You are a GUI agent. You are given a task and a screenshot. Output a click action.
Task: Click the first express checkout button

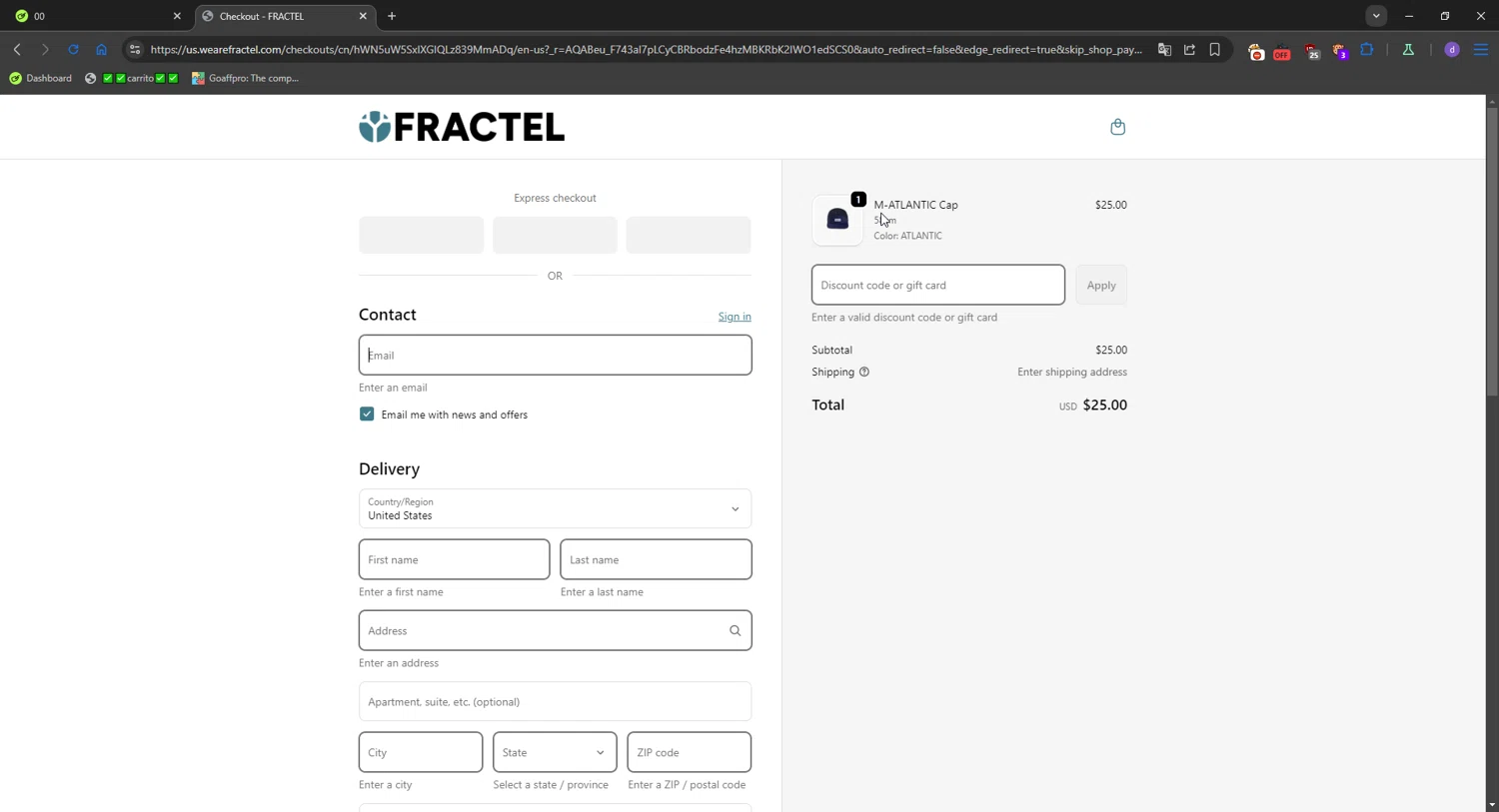421,235
